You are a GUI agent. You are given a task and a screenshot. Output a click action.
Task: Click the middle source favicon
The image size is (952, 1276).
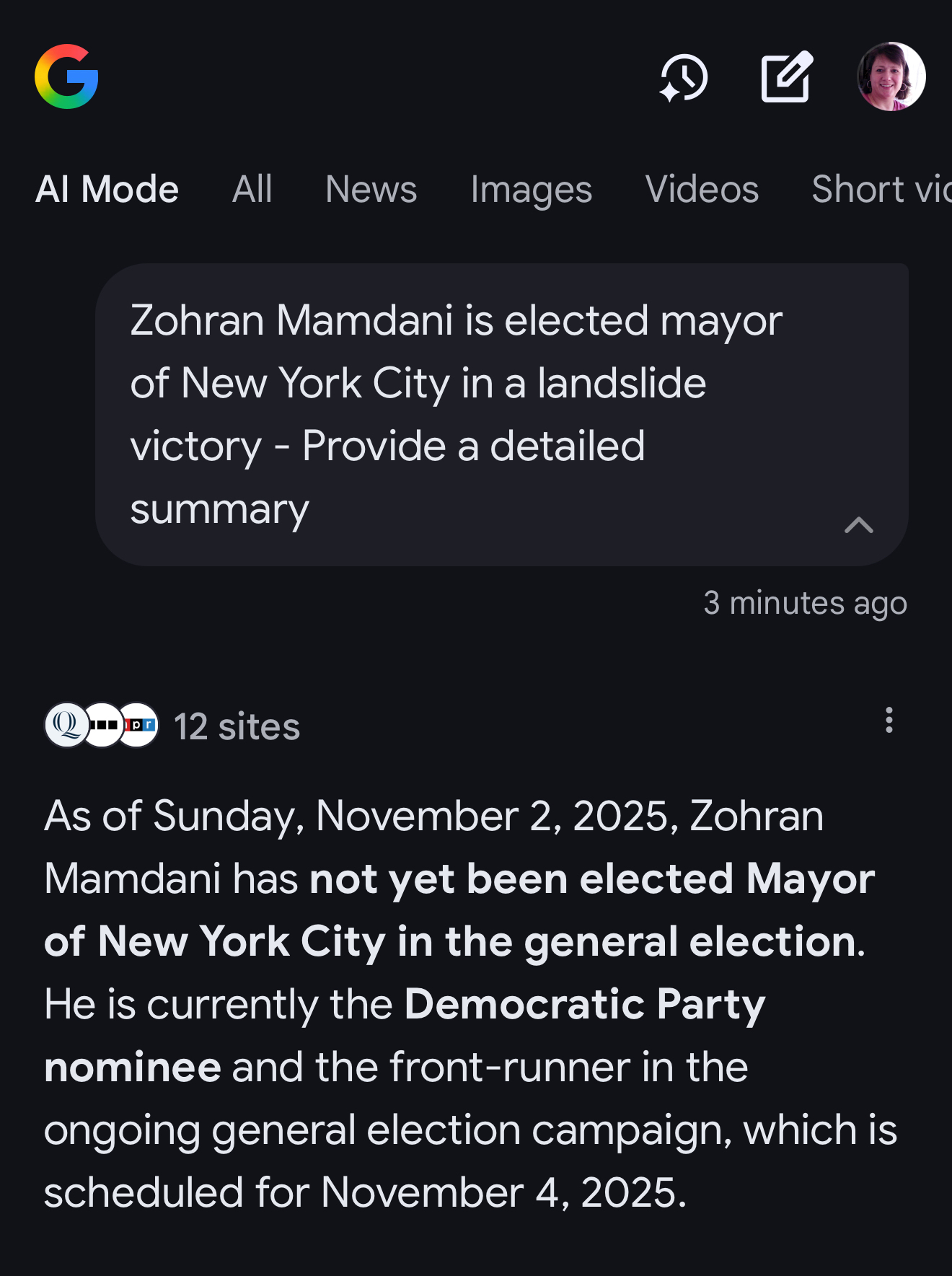coord(102,725)
